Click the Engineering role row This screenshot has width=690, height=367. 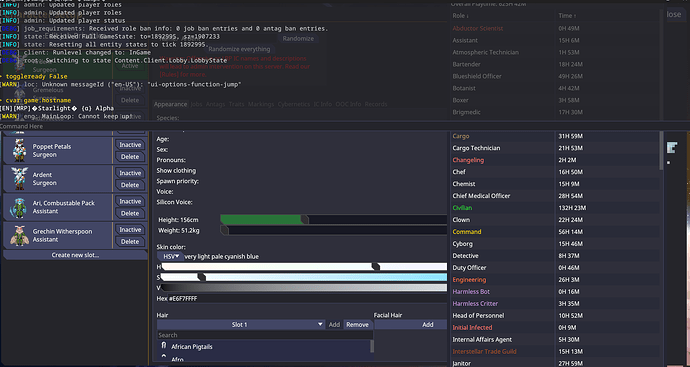(x=554, y=280)
